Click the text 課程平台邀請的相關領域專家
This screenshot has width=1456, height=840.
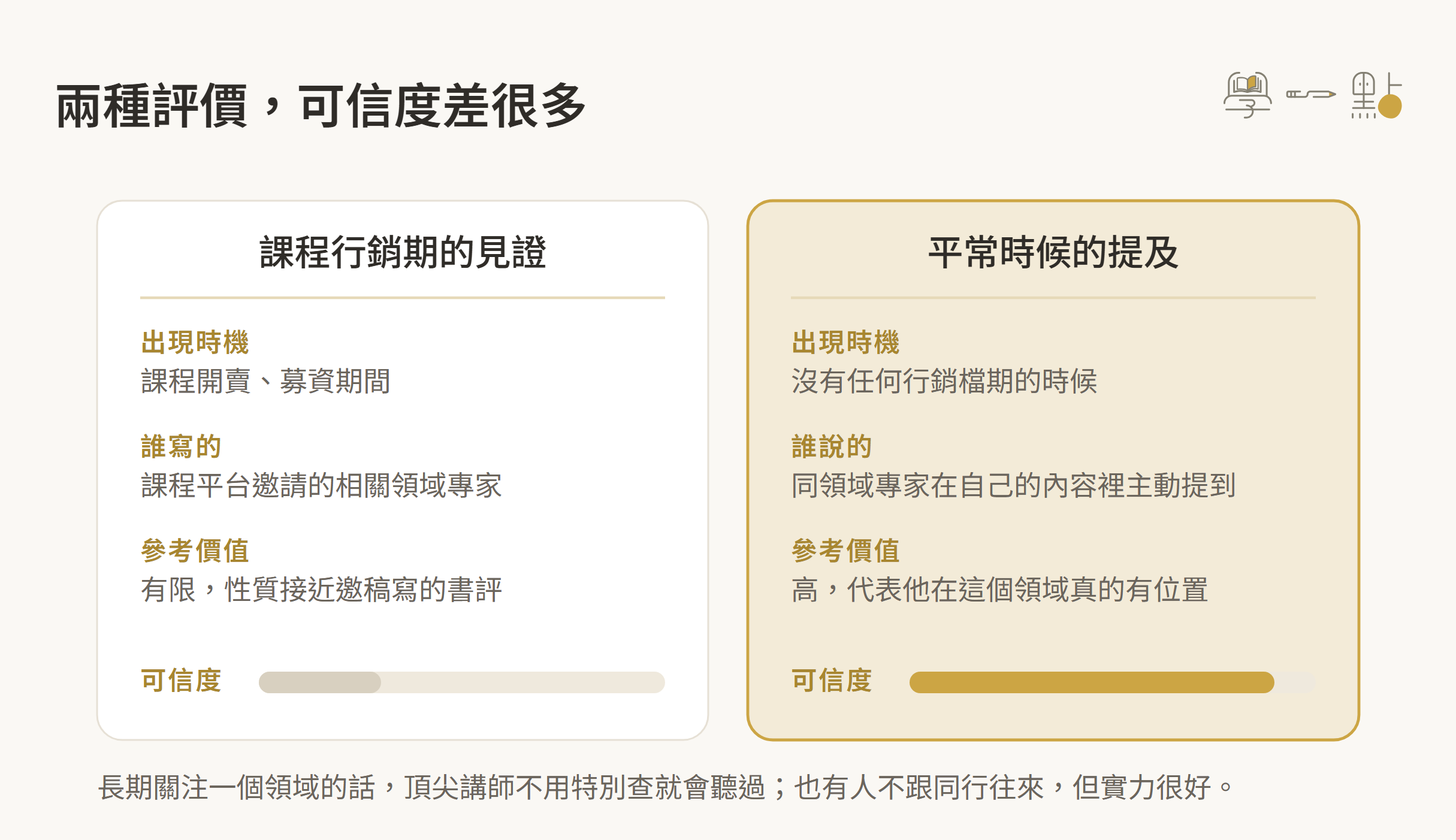321,485
